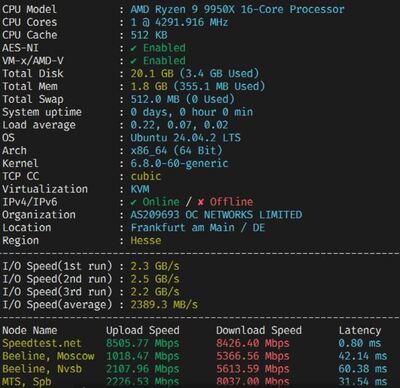Click the System uptime label
Viewport: 400px width, 388px height.
42,112
